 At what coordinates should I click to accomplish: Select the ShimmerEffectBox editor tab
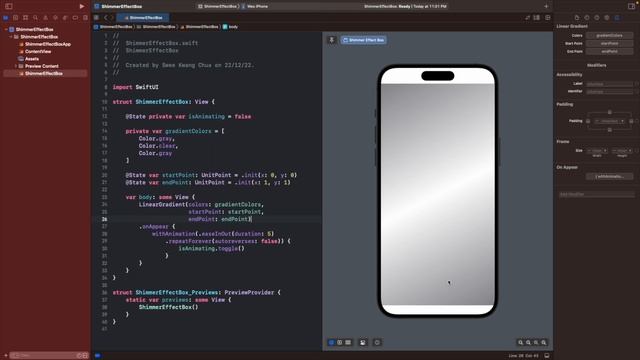click(143, 18)
